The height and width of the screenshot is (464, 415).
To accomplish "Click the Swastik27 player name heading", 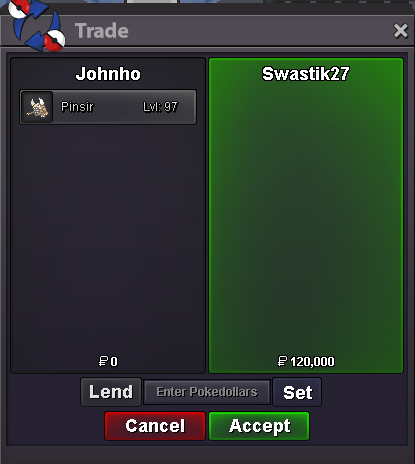I will (305, 74).
